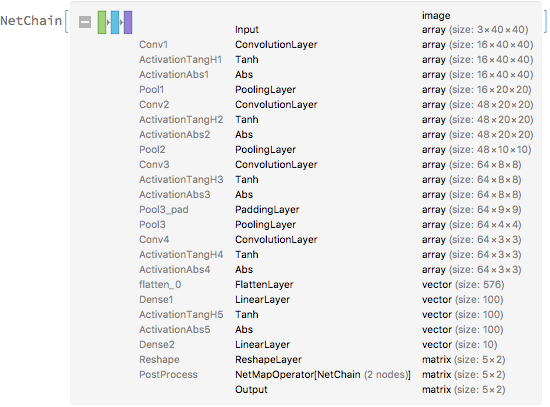This screenshot has width=550, height=407.
Task: Collapse the NetChain summary with minus icon
Action: pos(85,22)
